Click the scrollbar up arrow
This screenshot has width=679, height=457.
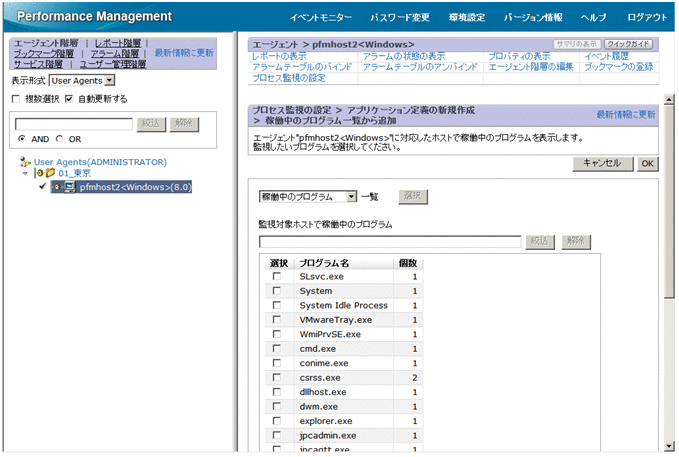coord(669,100)
